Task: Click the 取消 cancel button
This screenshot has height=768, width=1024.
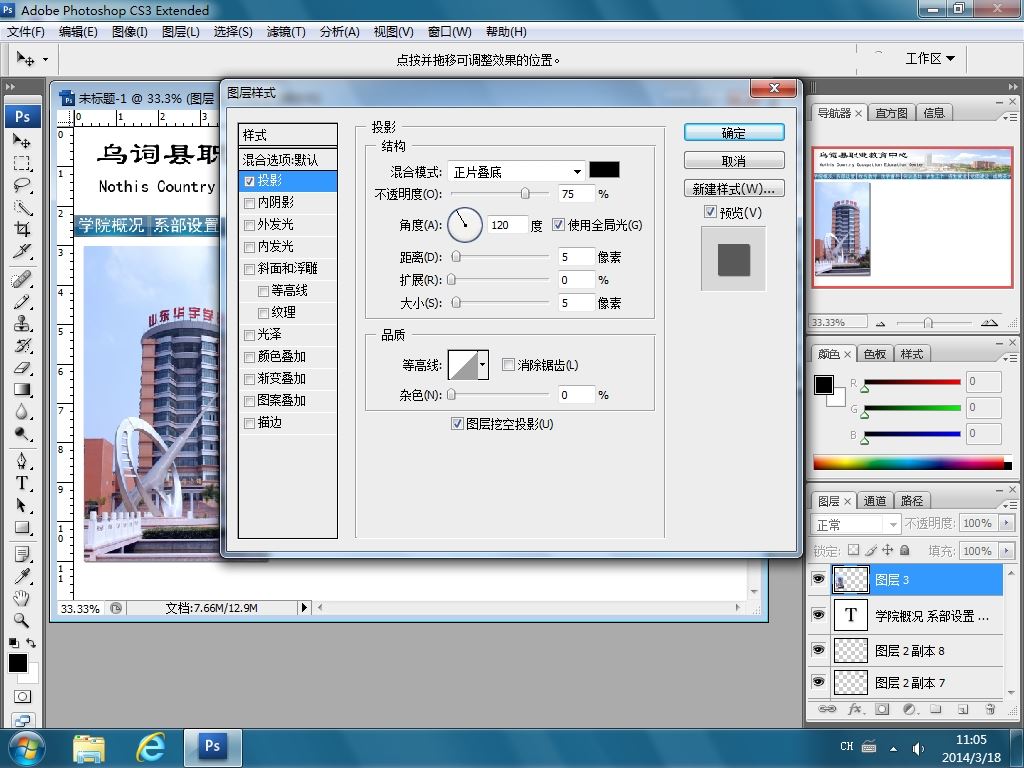Action: pos(734,161)
